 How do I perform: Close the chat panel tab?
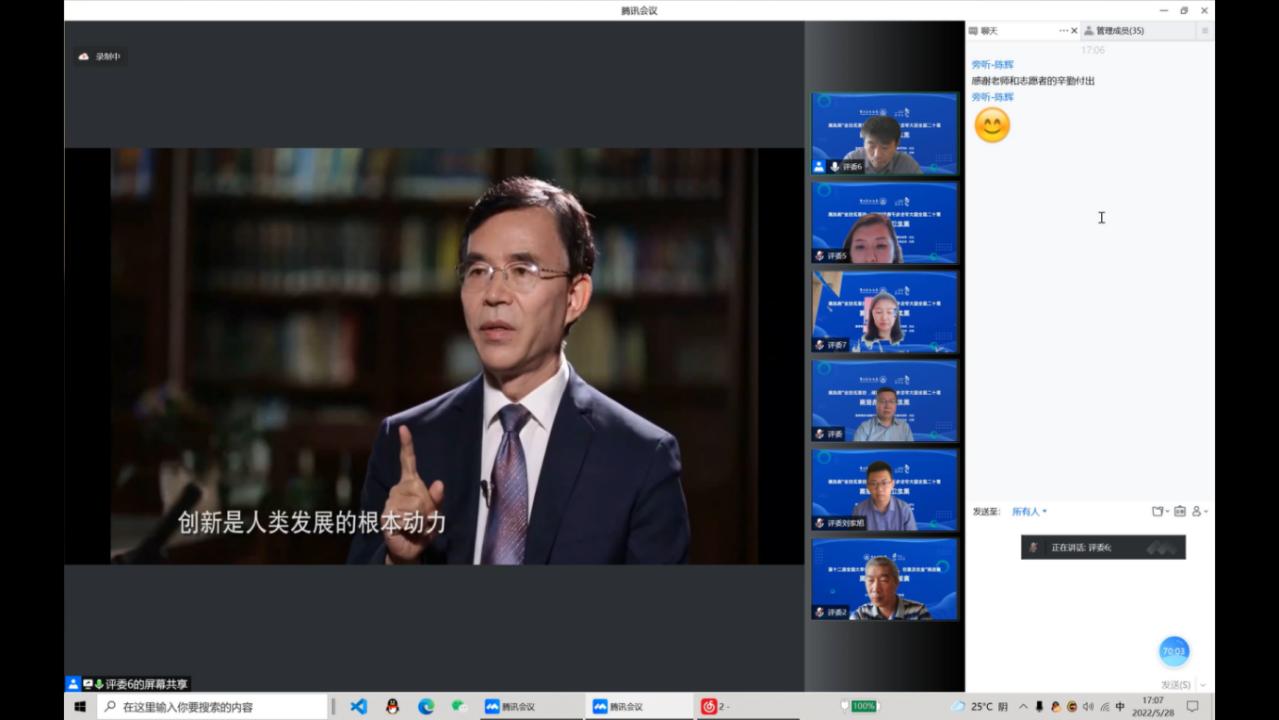point(1075,31)
